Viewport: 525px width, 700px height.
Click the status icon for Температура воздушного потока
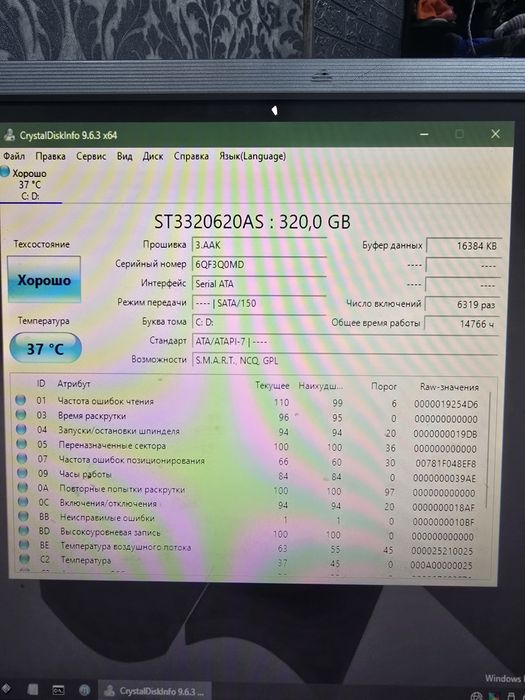tap(25, 545)
